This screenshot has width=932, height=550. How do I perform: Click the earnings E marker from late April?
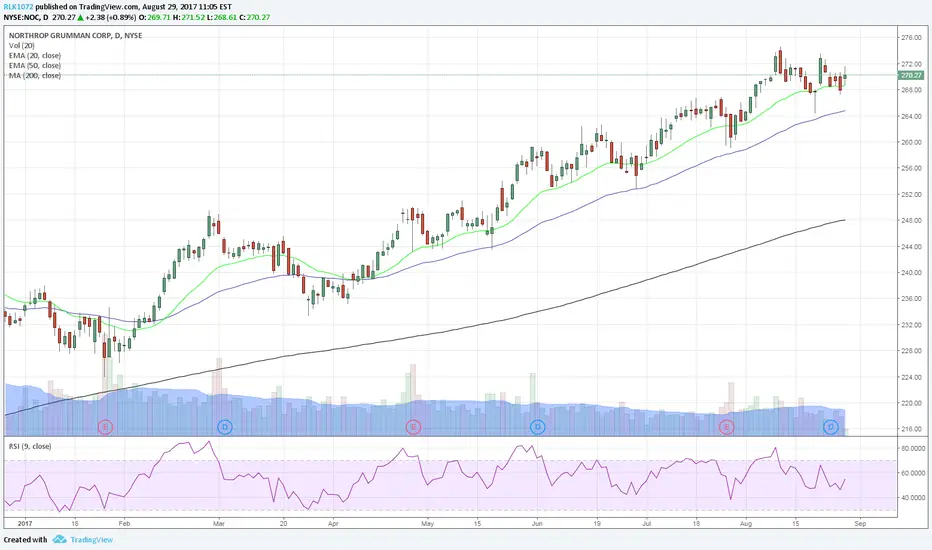point(413,426)
